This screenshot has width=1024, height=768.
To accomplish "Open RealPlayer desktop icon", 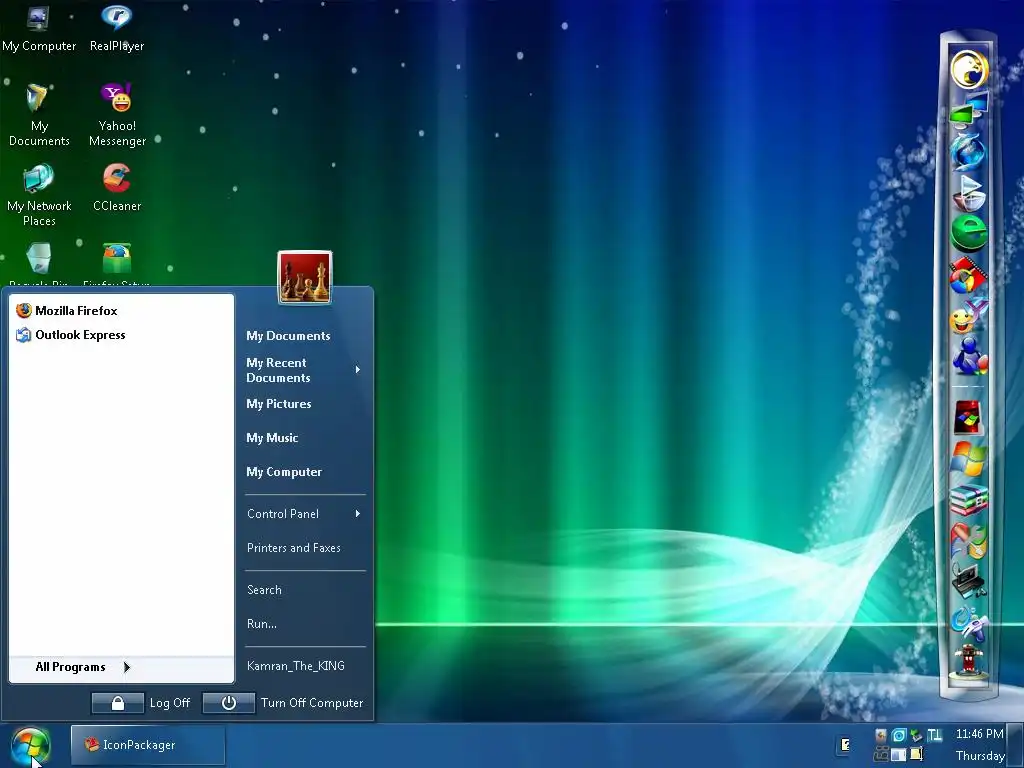I will click(117, 28).
